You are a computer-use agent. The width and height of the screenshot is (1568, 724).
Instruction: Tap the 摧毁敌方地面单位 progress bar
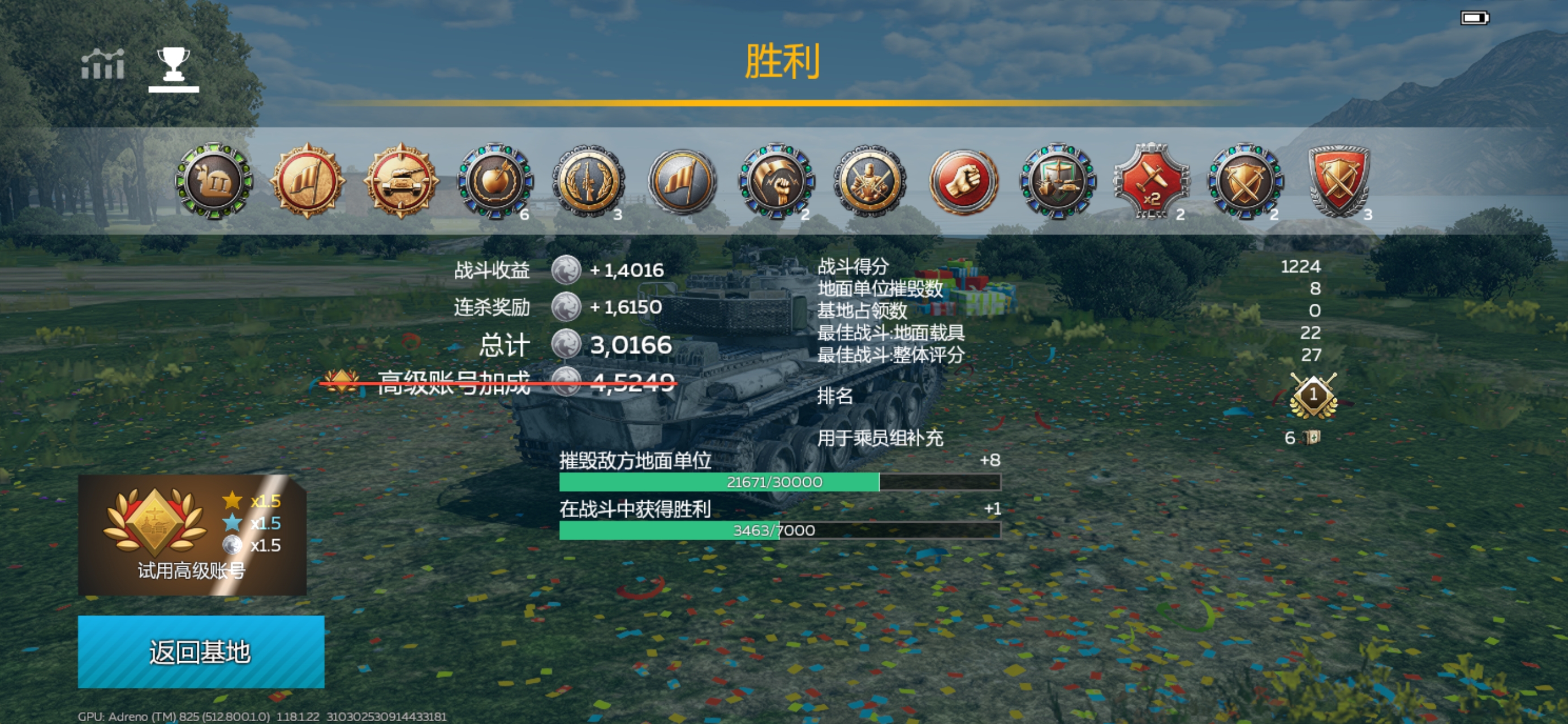click(x=779, y=482)
